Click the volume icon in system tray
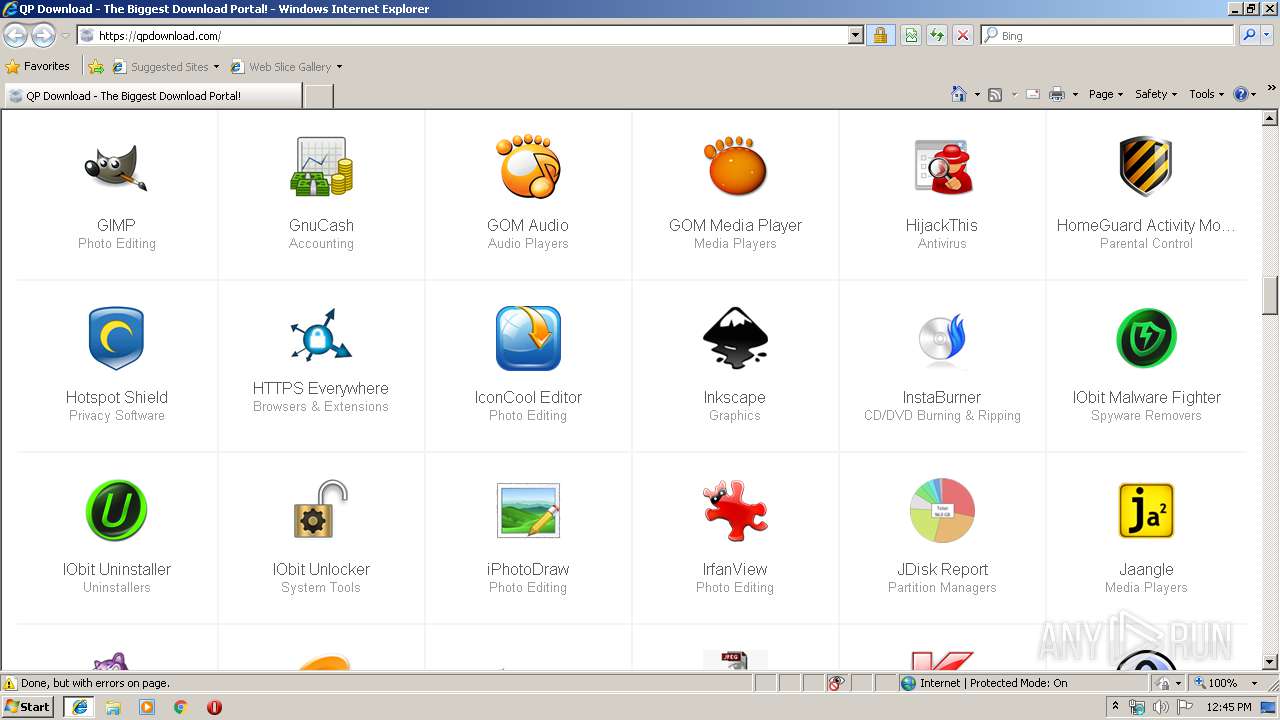 [x=1161, y=707]
